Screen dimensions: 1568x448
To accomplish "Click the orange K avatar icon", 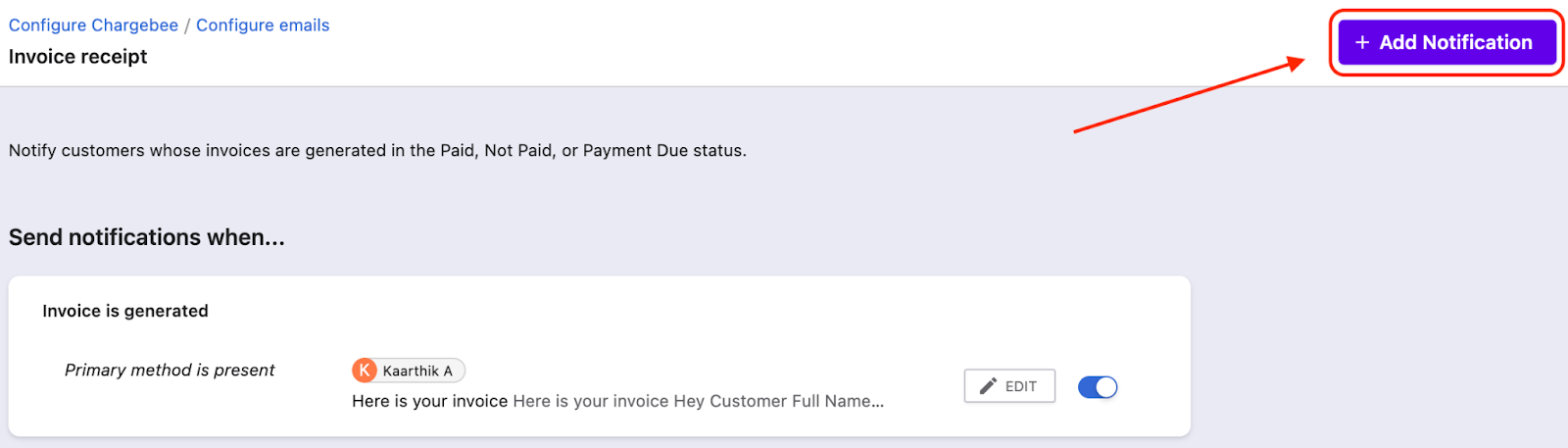I will 365,371.
